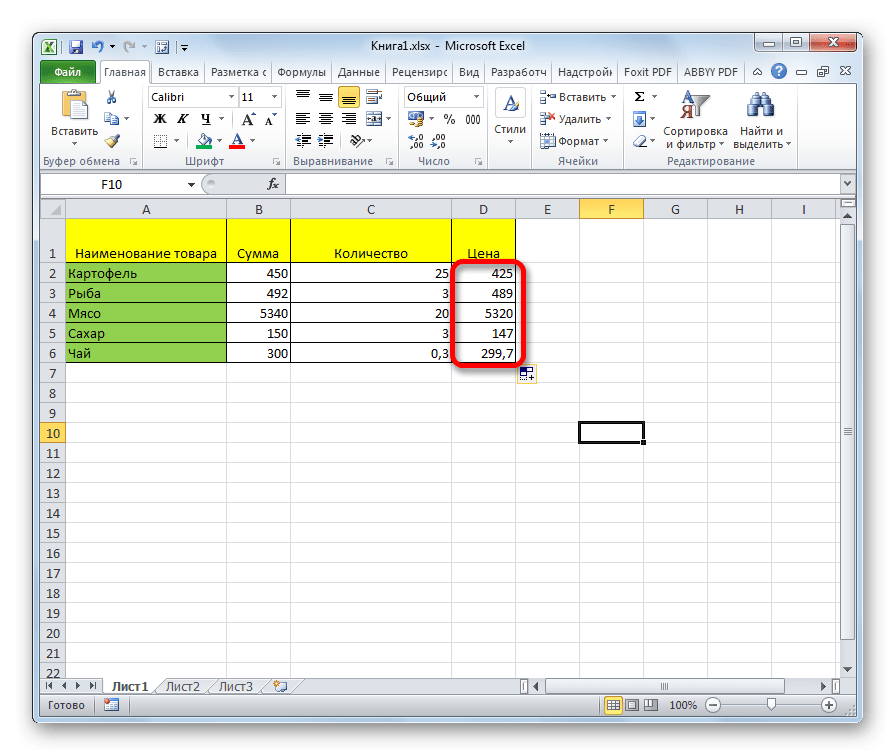The width and height of the screenshot is (896, 756).
Task: Click the zoom slider handle
Action: click(771, 705)
